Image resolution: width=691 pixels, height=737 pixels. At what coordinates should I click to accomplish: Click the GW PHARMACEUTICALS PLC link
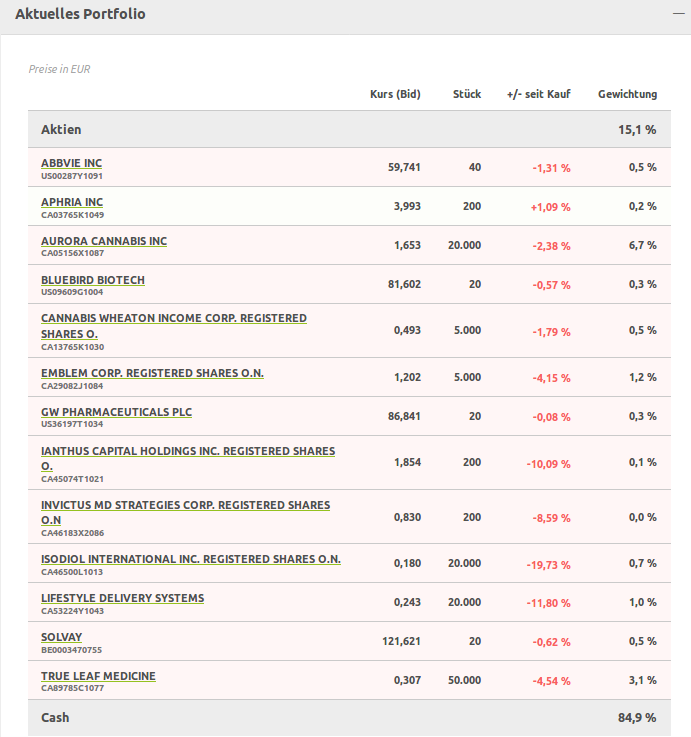pyautogui.click(x=116, y=412)
